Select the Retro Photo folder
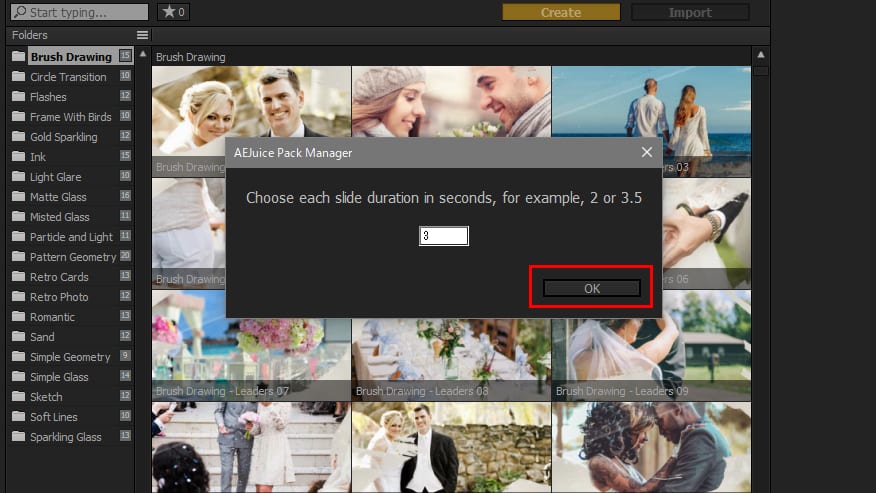 [x=71, y=297]
